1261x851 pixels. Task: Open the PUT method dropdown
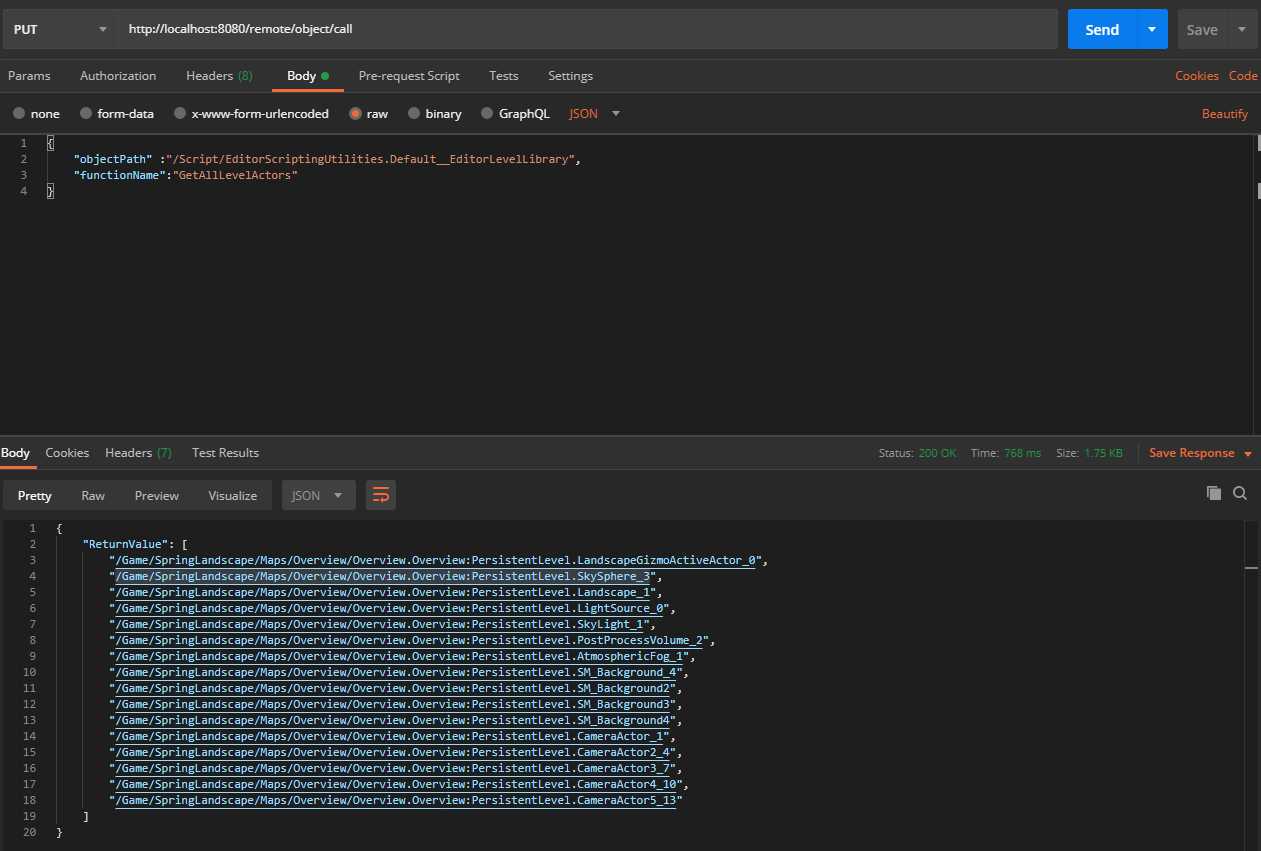coord(58,29)
